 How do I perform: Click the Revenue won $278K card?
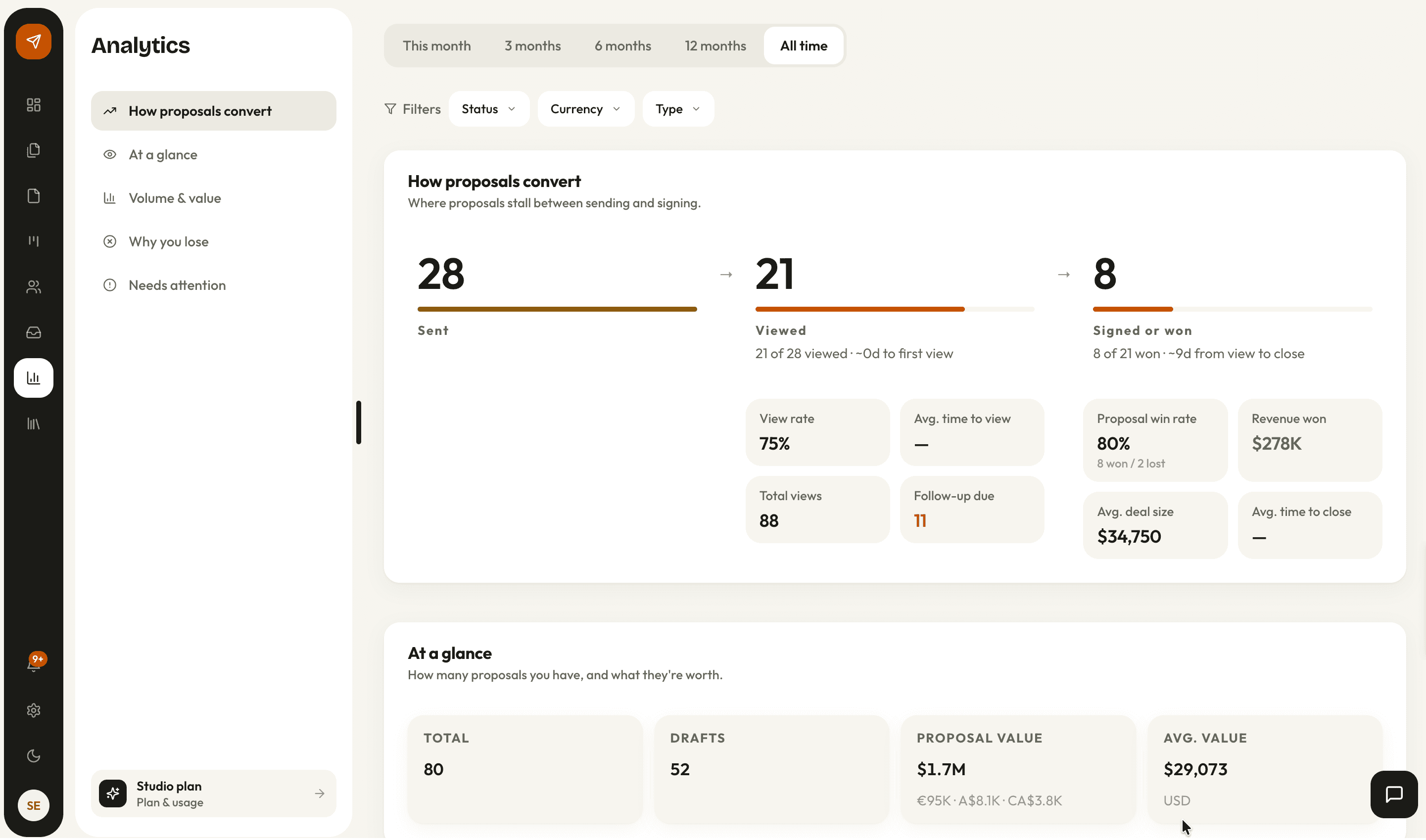(1309, 440)
